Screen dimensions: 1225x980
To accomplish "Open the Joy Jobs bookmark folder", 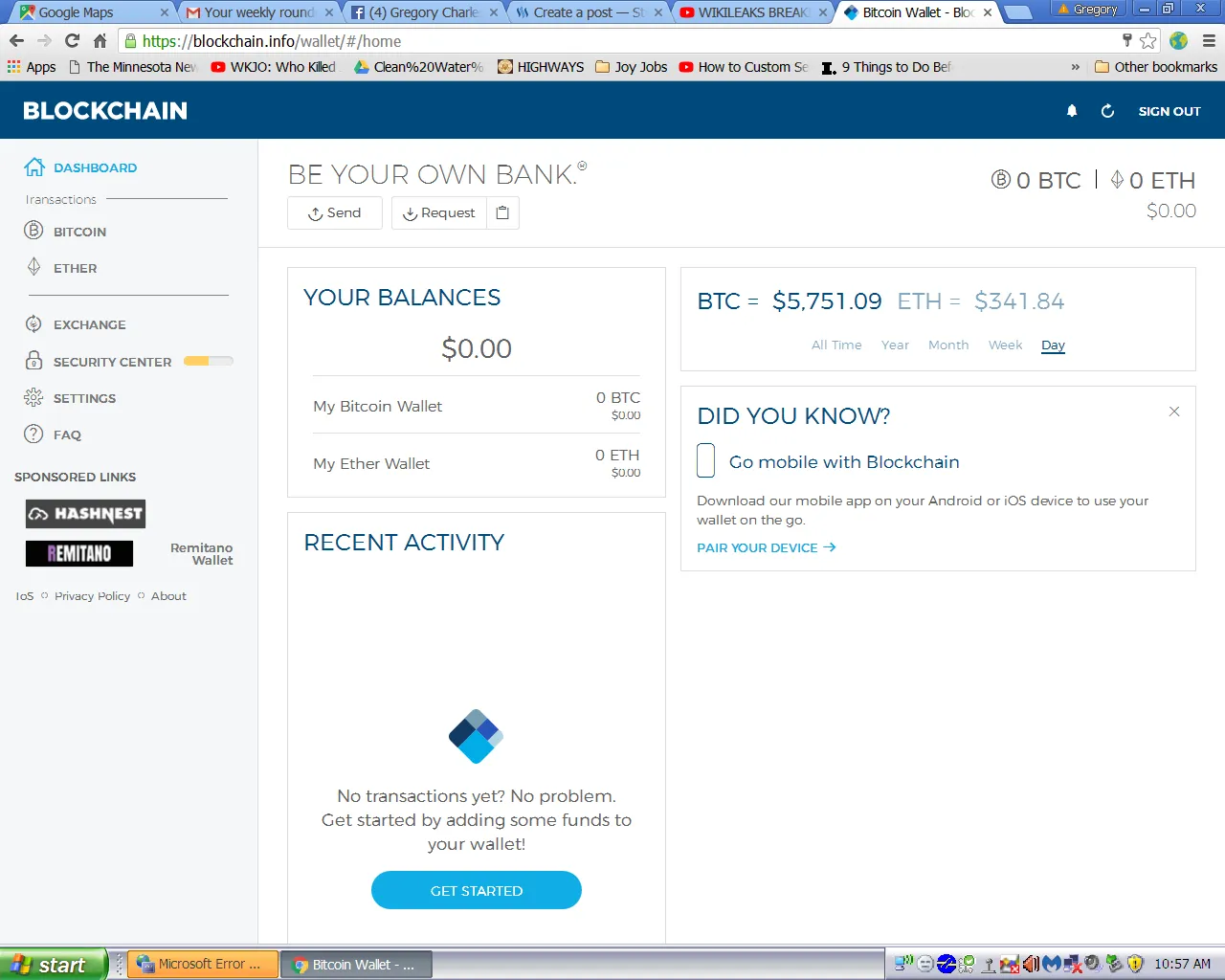I will pos(632,67).
